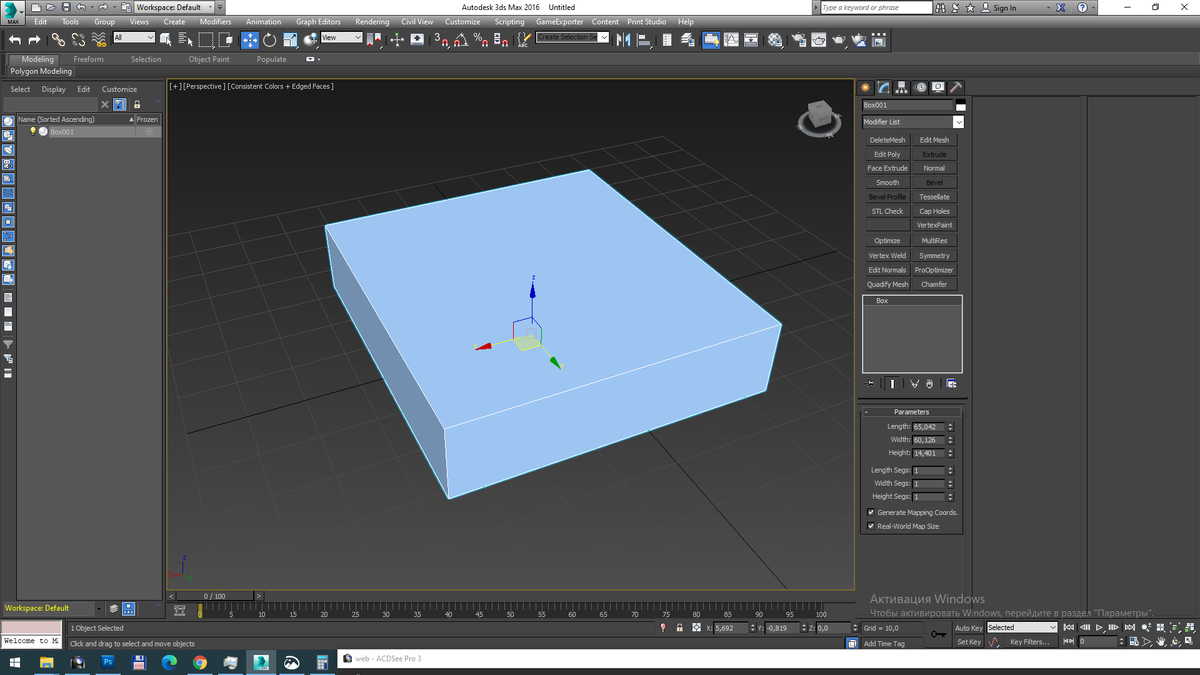This screenshot has width=1200, height=675.
Task: Toggle light bulb visibility for Box001
Action: point(33,131)
